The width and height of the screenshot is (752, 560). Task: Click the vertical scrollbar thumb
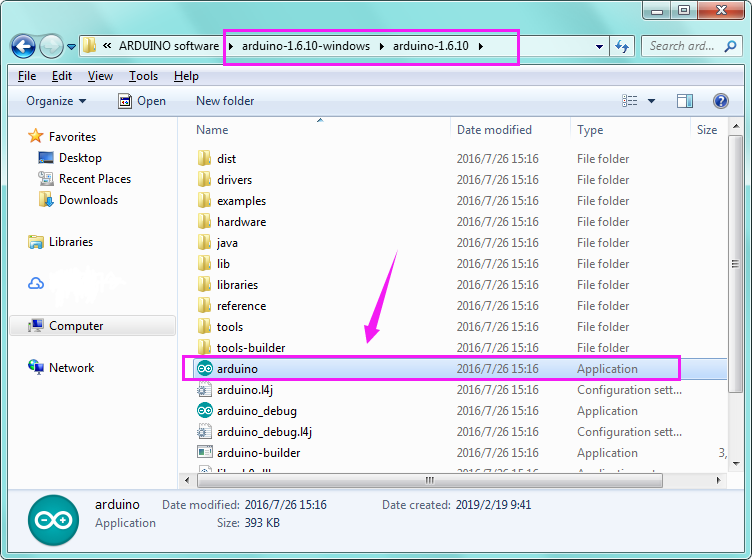[x=735, y=264]
